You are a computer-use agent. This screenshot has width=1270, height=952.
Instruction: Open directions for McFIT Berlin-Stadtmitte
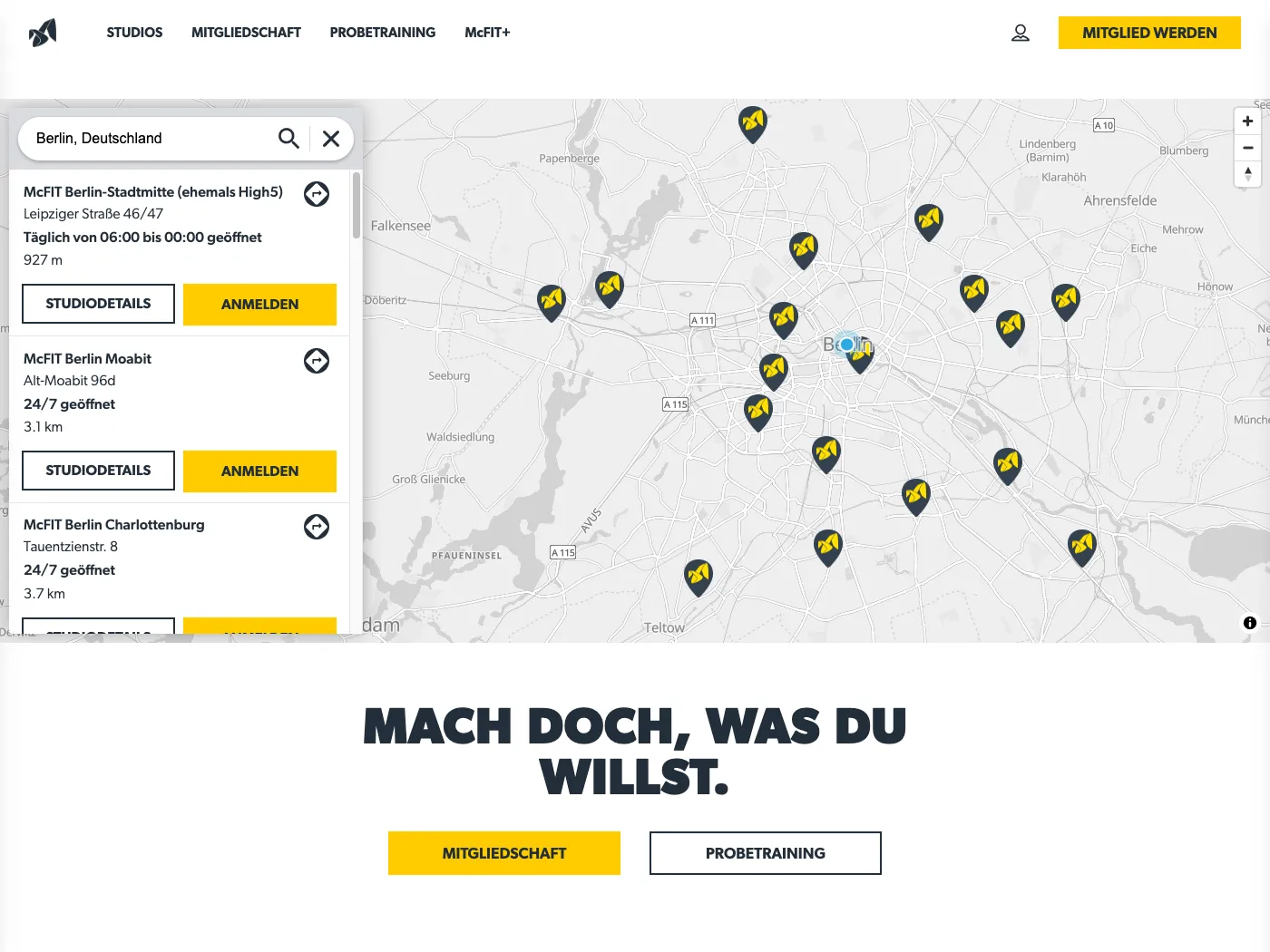(316, 193)
